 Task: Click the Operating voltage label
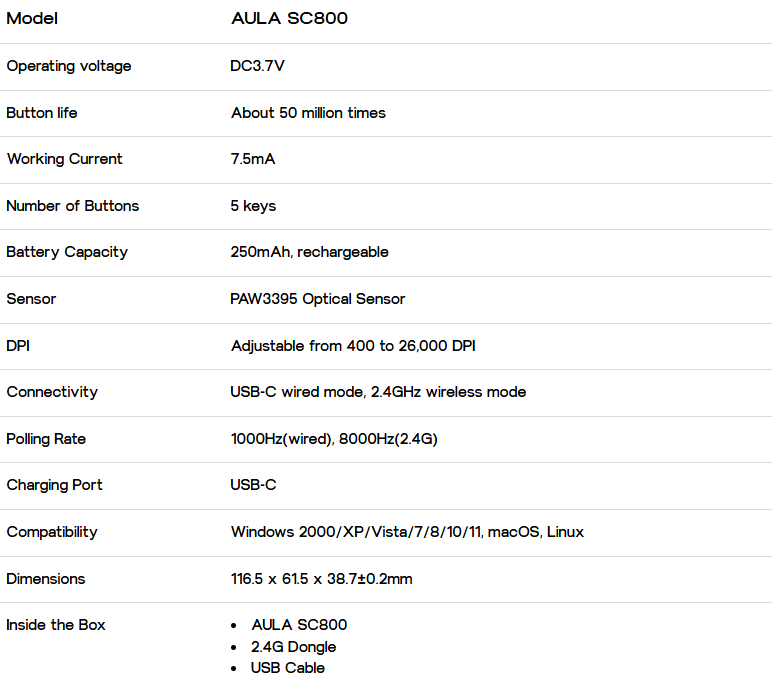click(x=69, y=66)
